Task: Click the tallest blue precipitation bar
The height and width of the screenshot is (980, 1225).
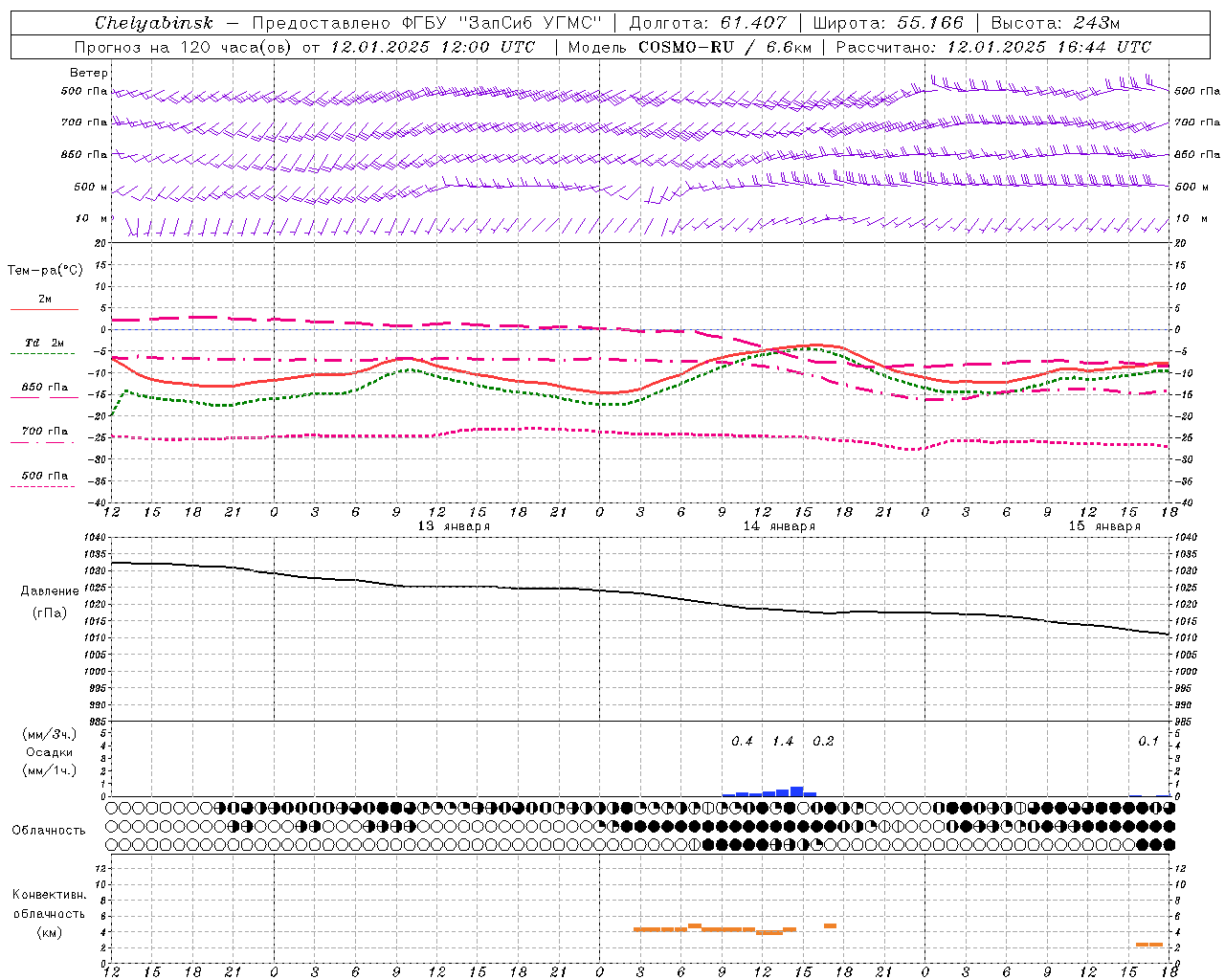Action: [x=796, y=791]
